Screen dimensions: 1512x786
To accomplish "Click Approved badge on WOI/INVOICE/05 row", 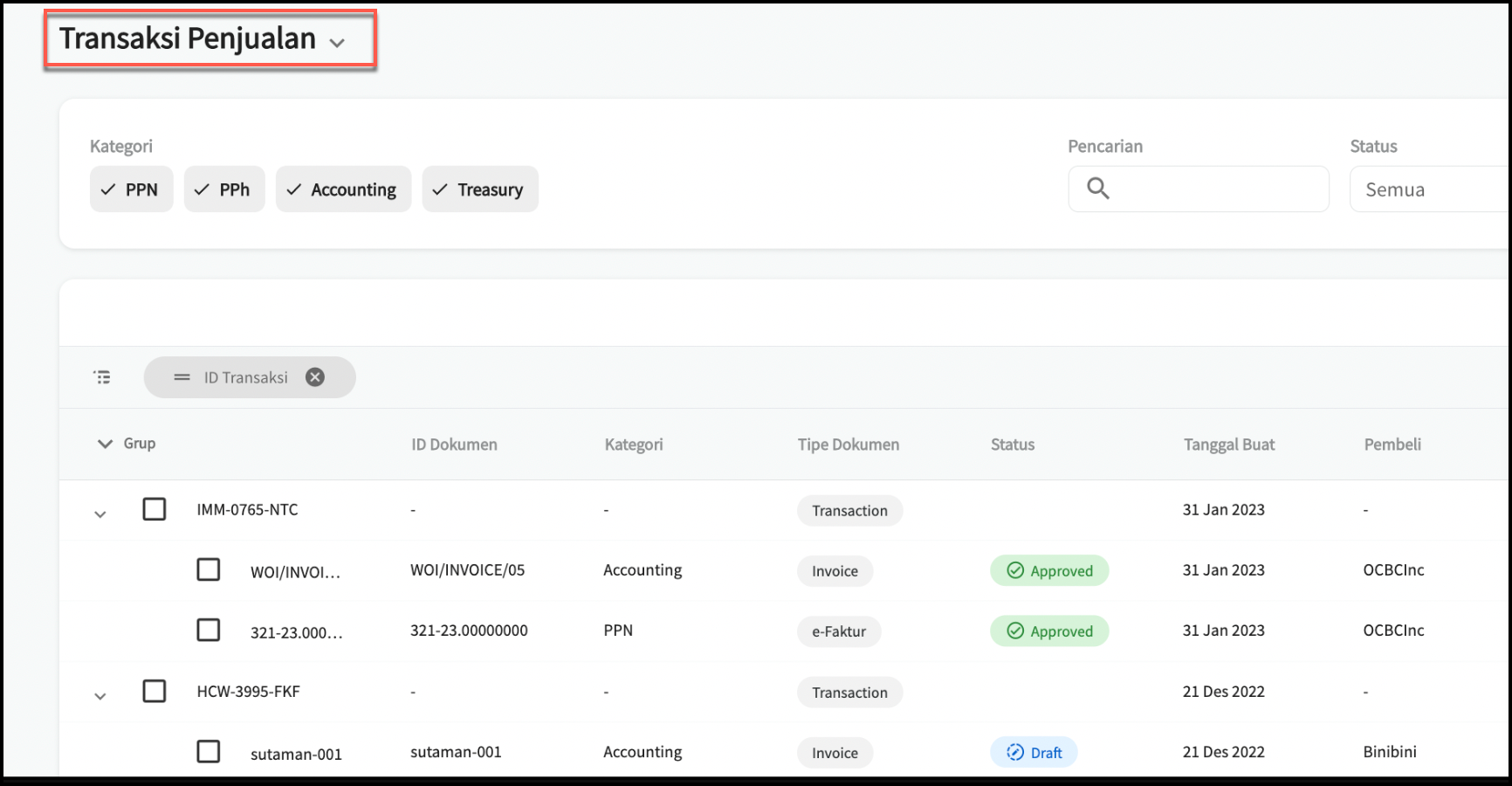I will click(x=1049, y=570).
